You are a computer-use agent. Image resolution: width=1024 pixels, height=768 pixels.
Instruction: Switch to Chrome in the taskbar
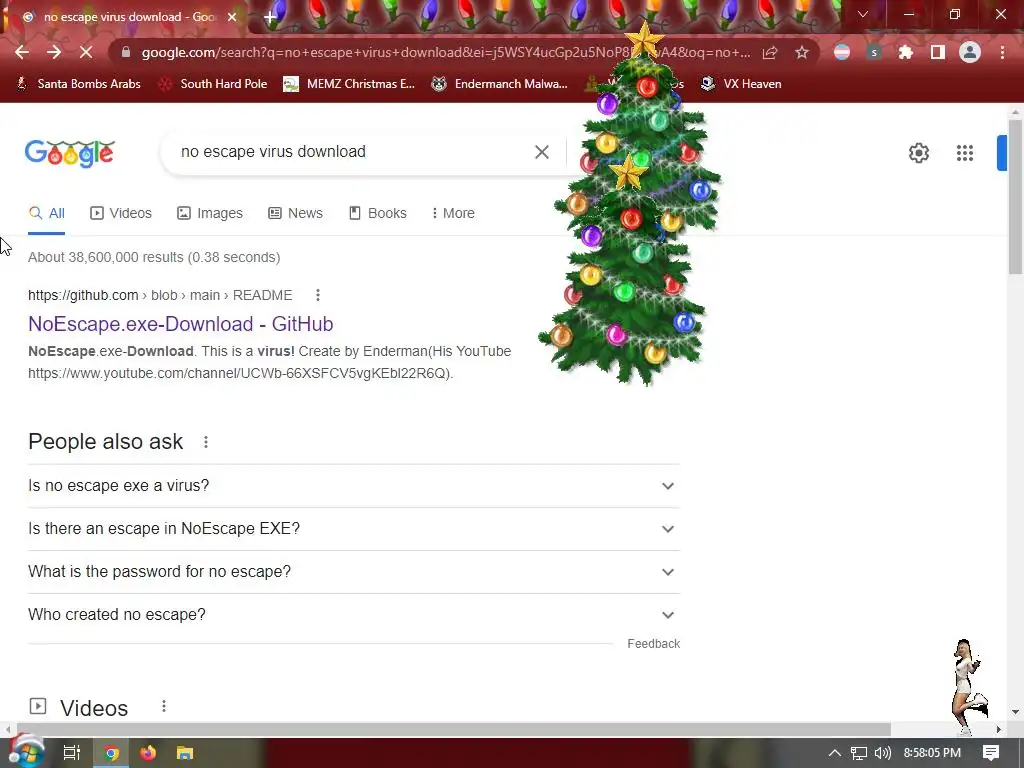pos(112,753)
